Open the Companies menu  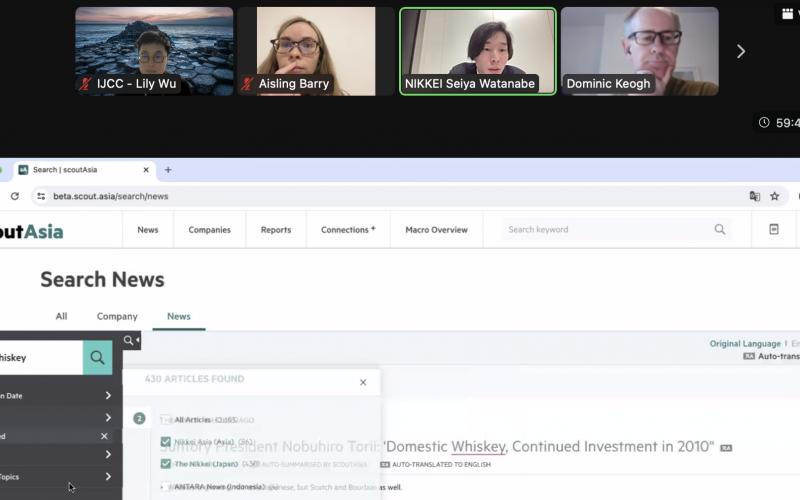tap(210, 230)
